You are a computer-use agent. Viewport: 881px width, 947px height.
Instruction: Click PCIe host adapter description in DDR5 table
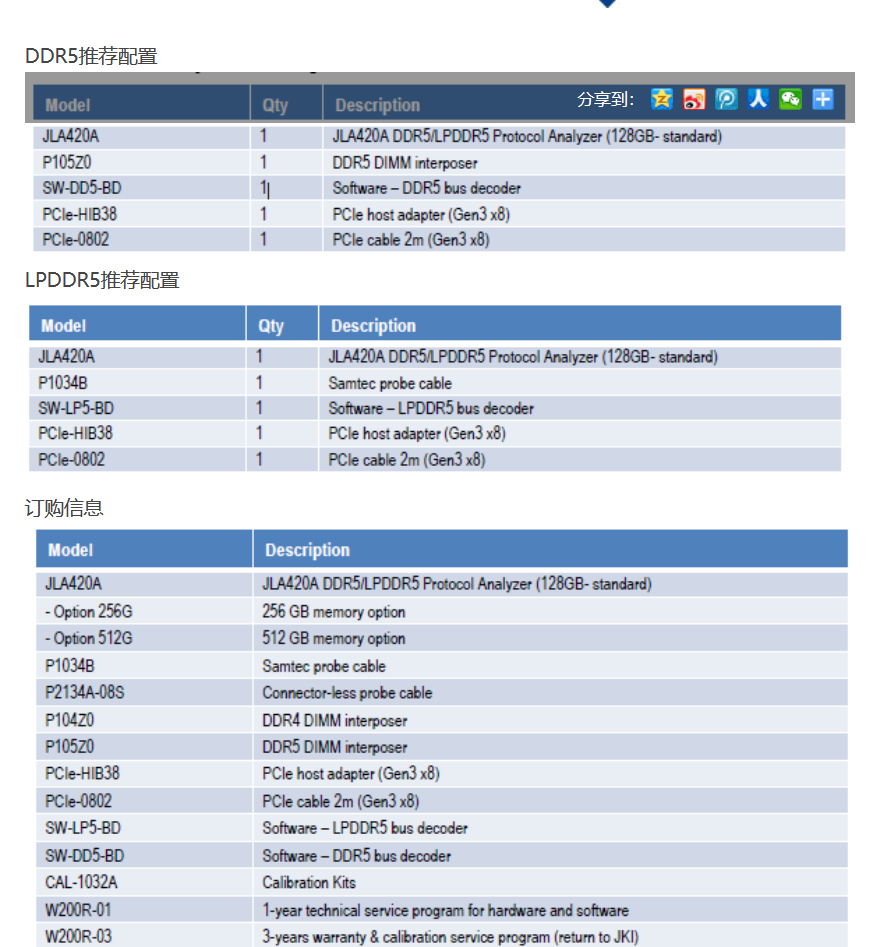(421, 214)
